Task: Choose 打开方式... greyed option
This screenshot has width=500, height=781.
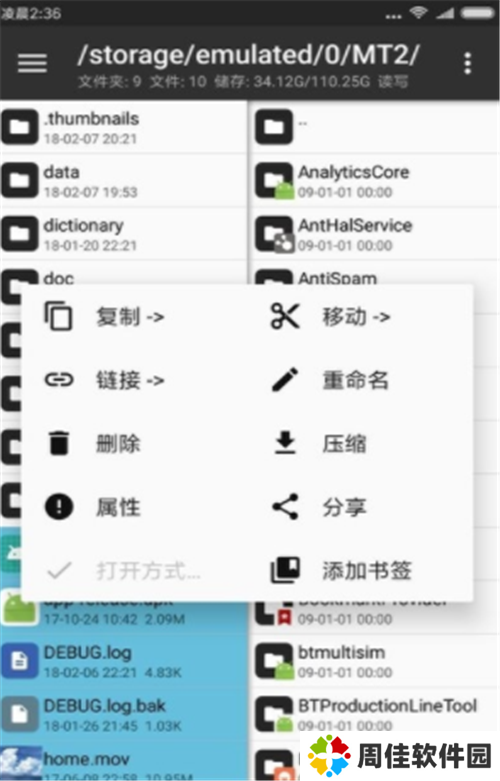Action: click(148, 571)
